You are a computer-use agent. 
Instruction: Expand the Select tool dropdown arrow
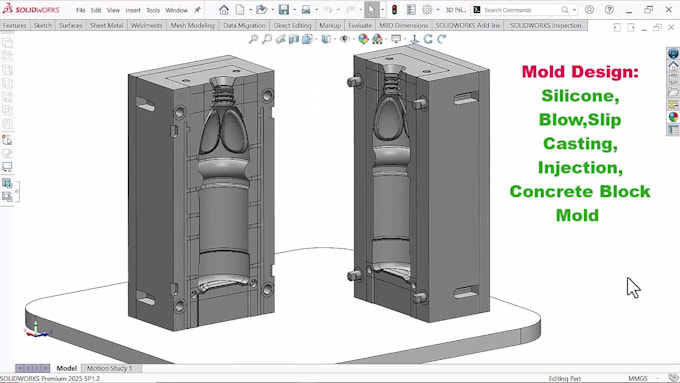pyautogui.click(x=382, y=10)
